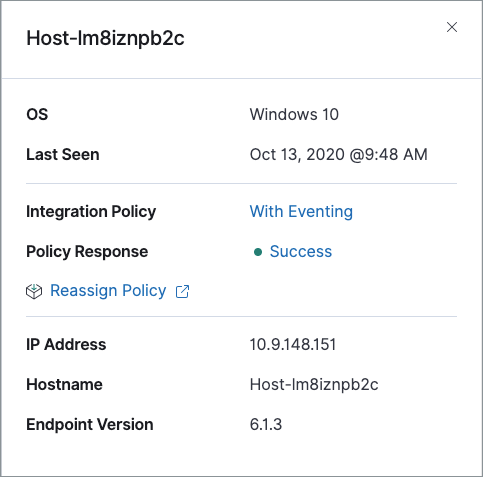Select the Windows 10 OS value
This screenshot has width=483, height=477.
pyautogui.click(x=294, y=114)
